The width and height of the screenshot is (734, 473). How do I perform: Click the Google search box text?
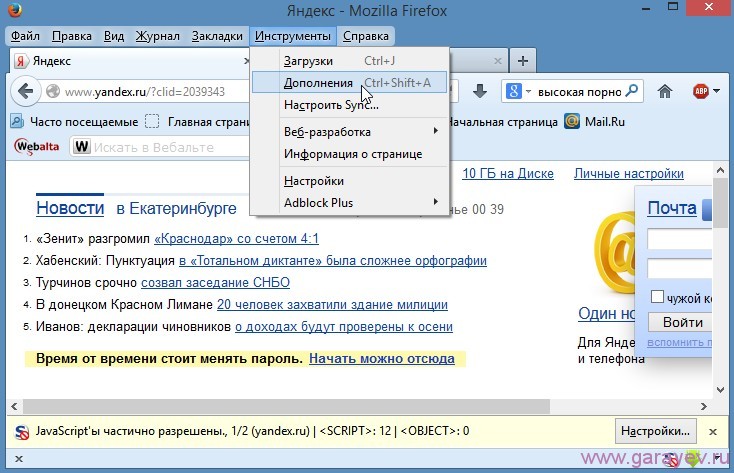[580, 92]
